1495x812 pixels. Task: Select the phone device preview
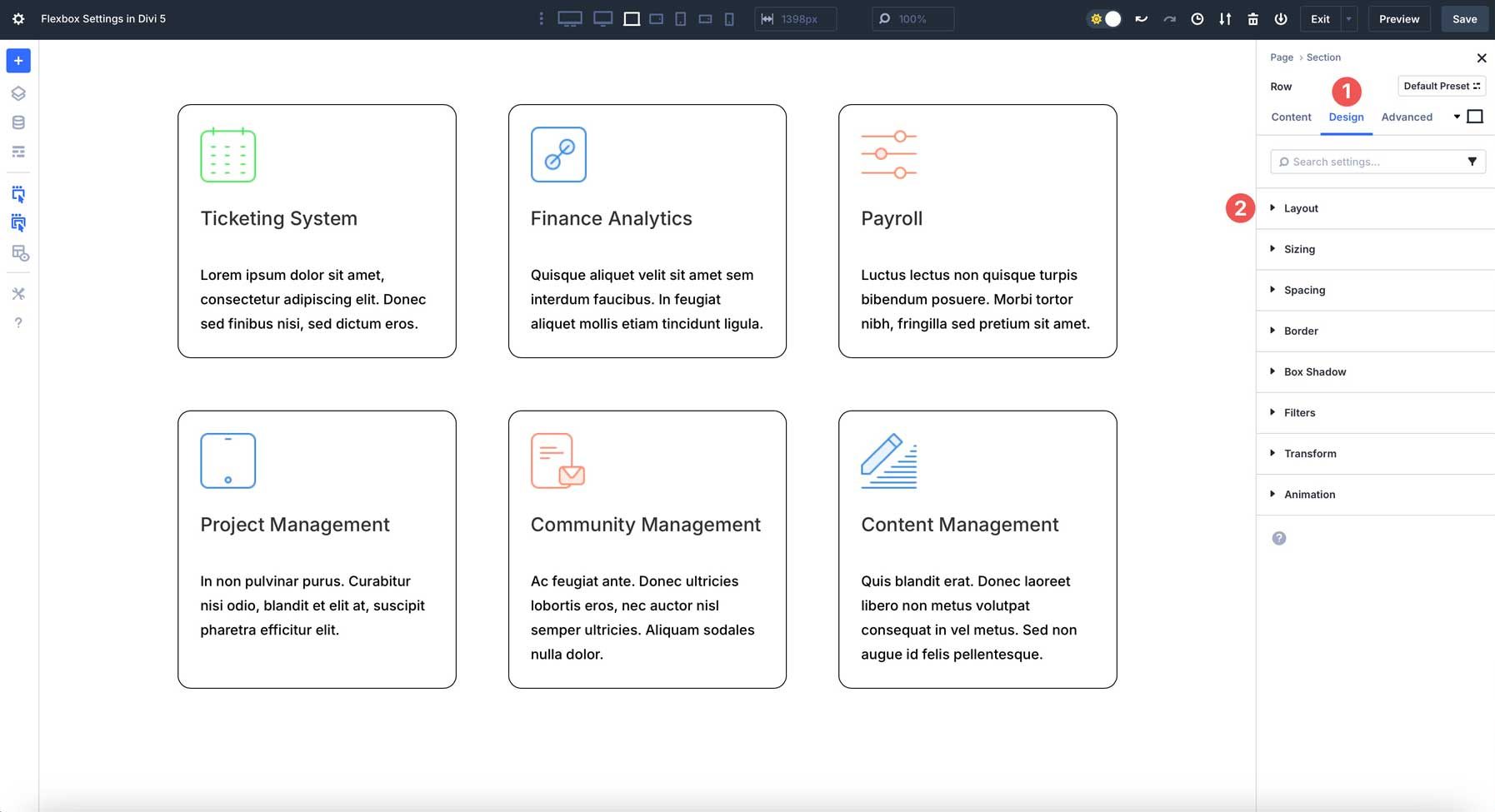click(729, 18)
